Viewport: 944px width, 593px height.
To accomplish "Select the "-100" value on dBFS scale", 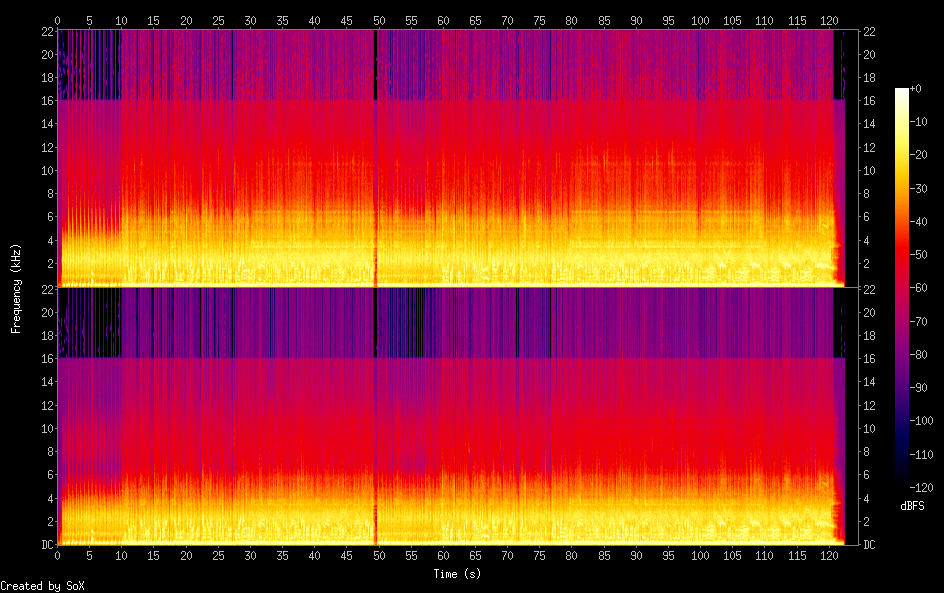I will tap(922, 421).
